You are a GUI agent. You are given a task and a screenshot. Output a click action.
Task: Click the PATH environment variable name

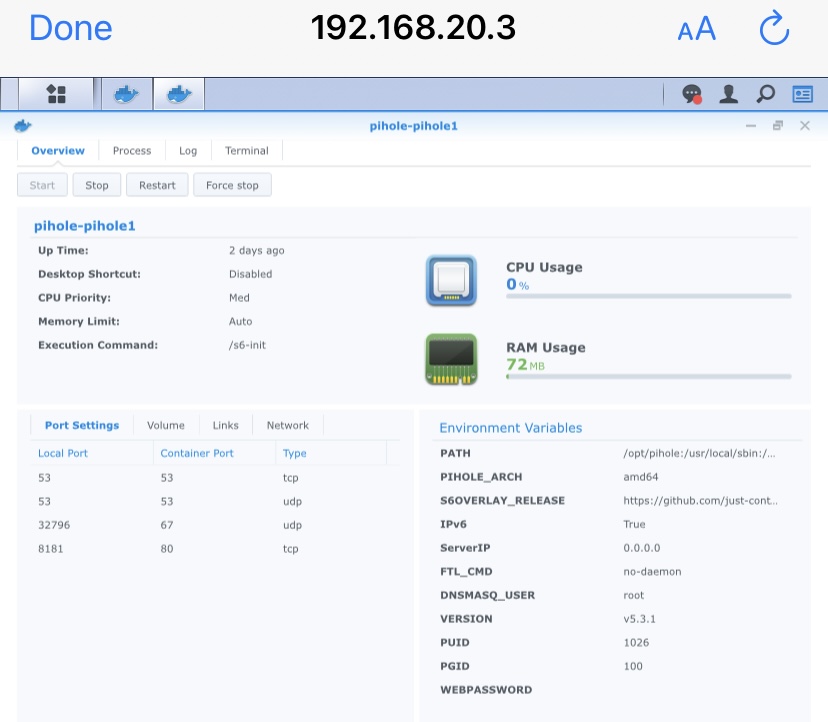(x=455, y=453)
